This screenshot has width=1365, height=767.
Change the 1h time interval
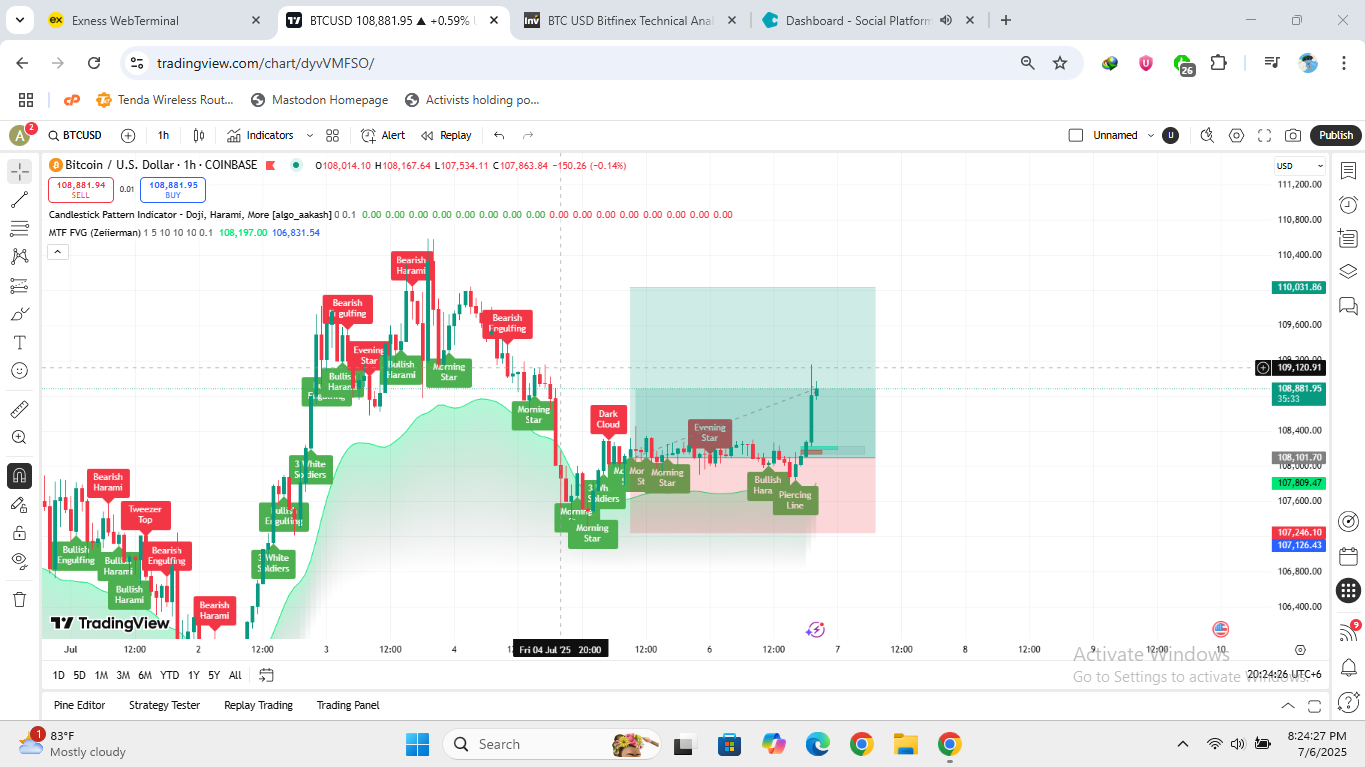163,135
